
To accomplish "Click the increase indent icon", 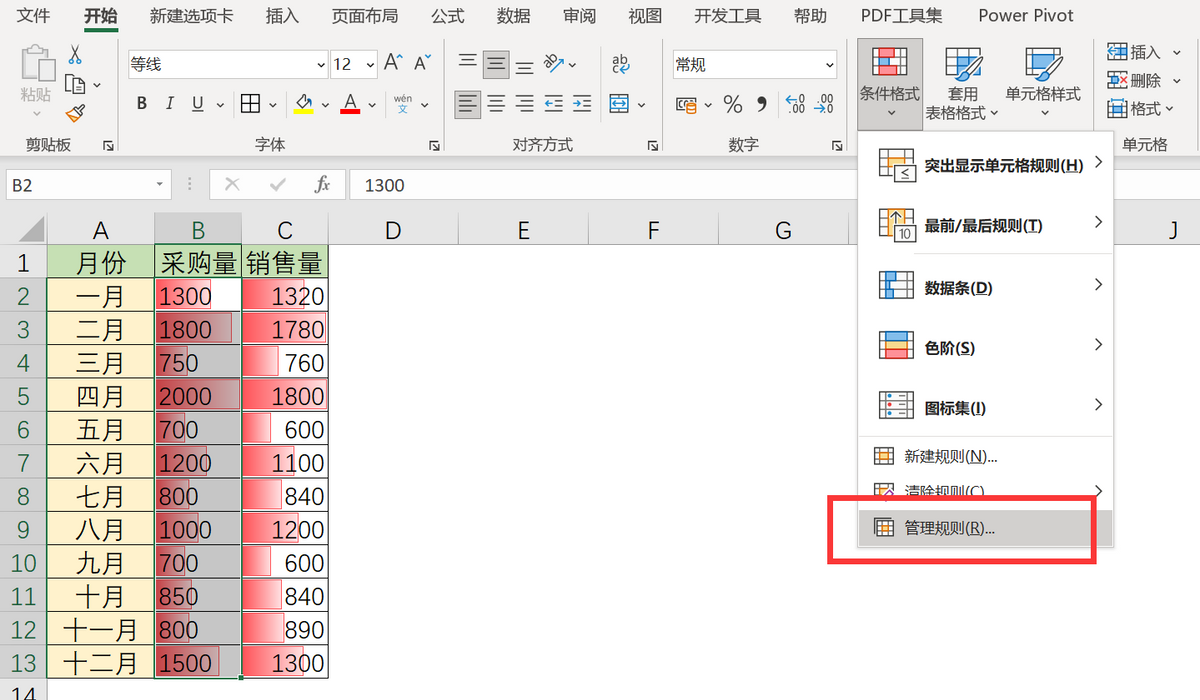I will pyautogui.click(x=582, y=104).
